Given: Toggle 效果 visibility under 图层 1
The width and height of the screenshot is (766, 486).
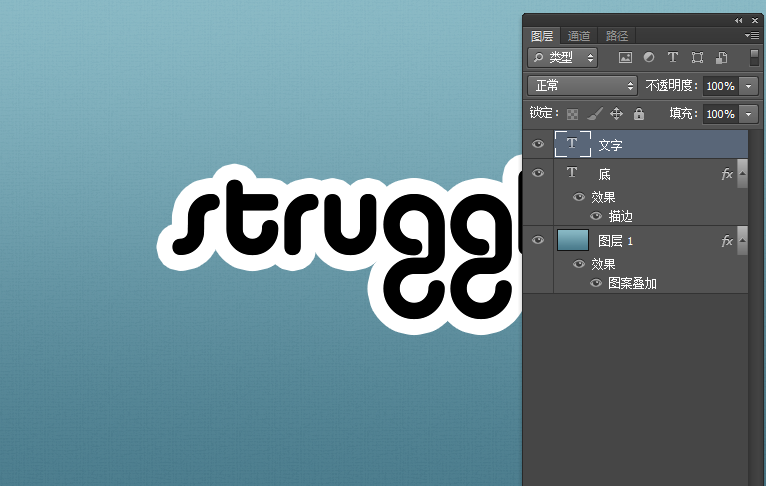Looking at the screenshot, I should (x=579, y=264).
